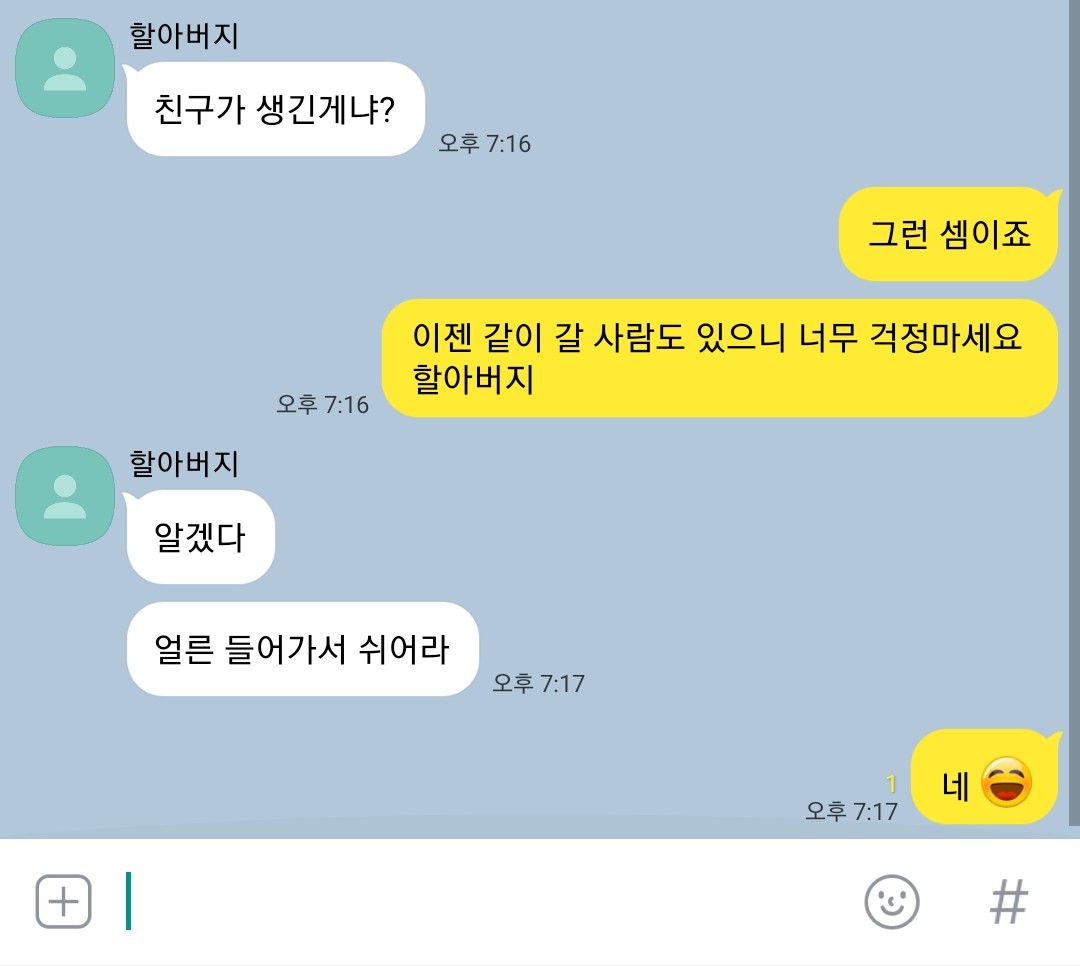The width and height of the screenshot is (1080, 966).
Task: Tap the hashtag search icon
Action: (1009, 902)
